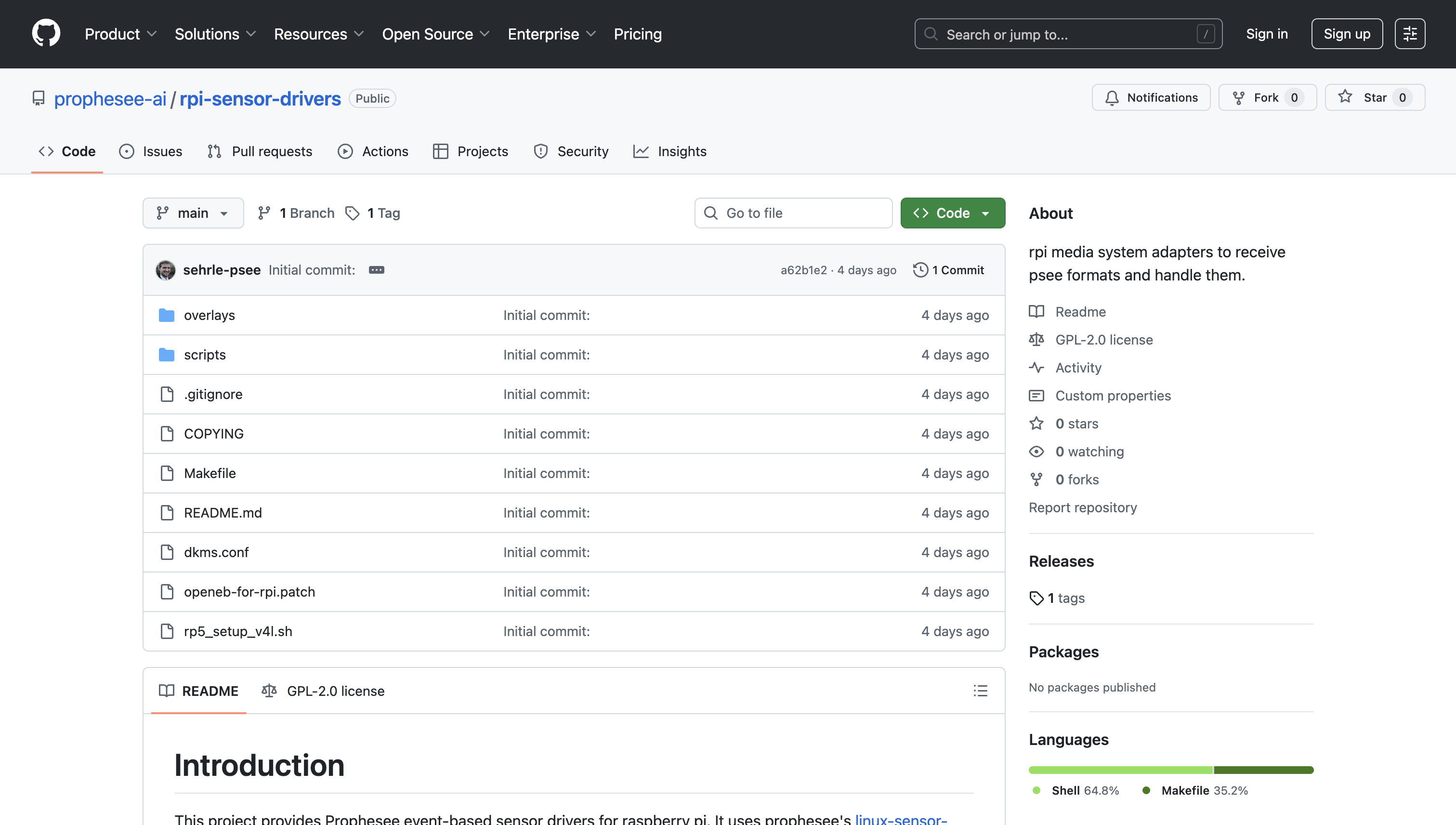
Task: Open README outline list icon
Action: [980, 691]
